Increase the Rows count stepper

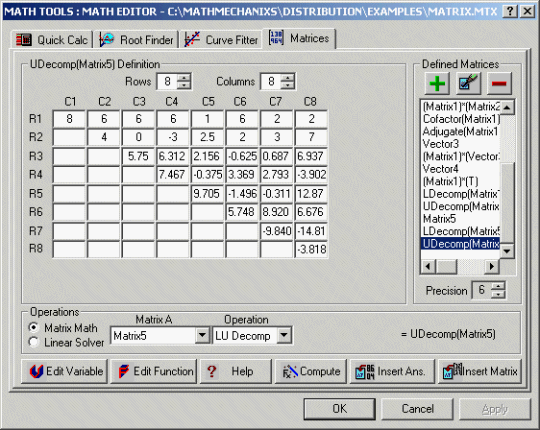tap(184, 78)
